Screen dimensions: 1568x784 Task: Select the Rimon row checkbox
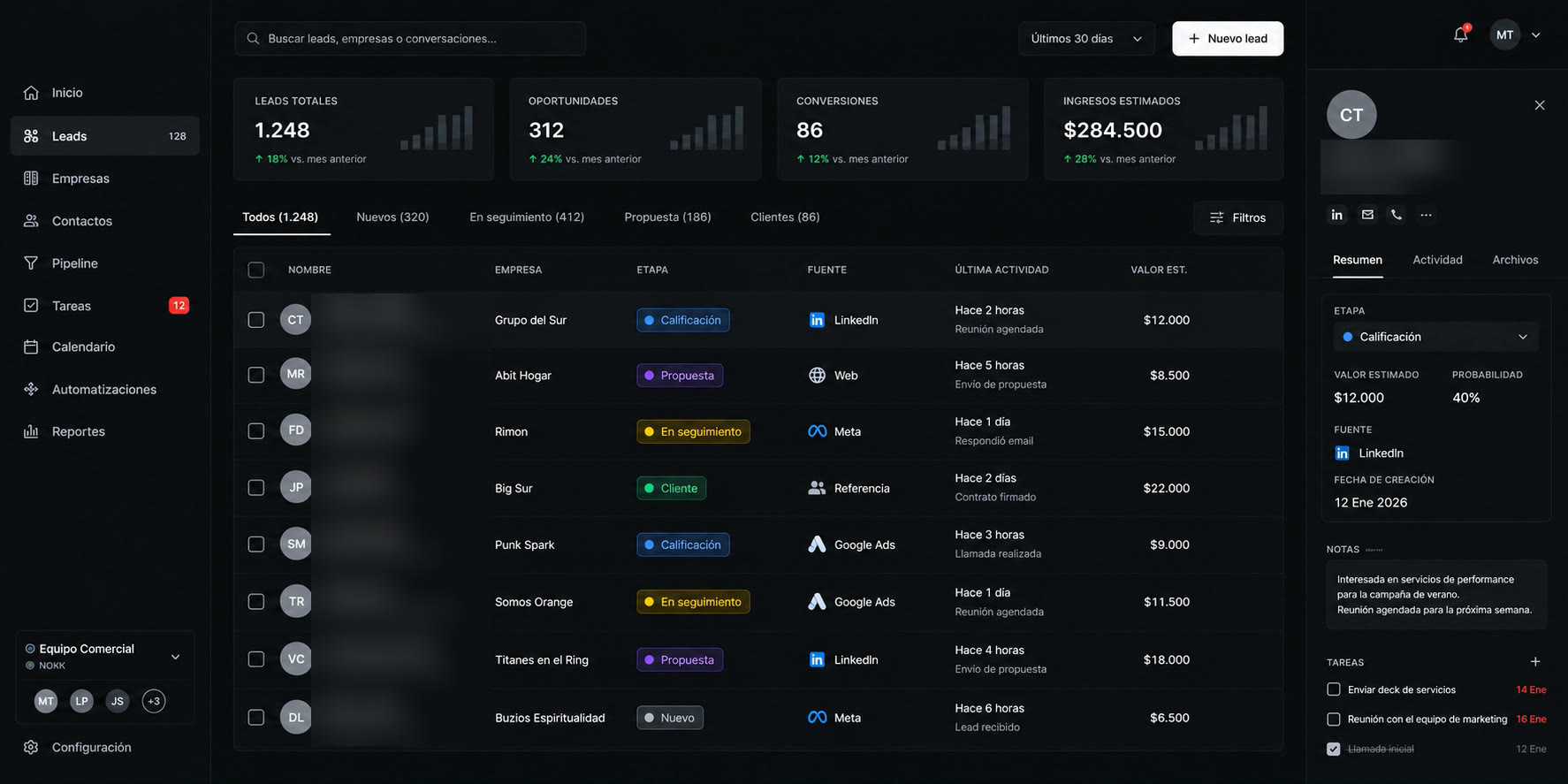[x=256, y=431]
